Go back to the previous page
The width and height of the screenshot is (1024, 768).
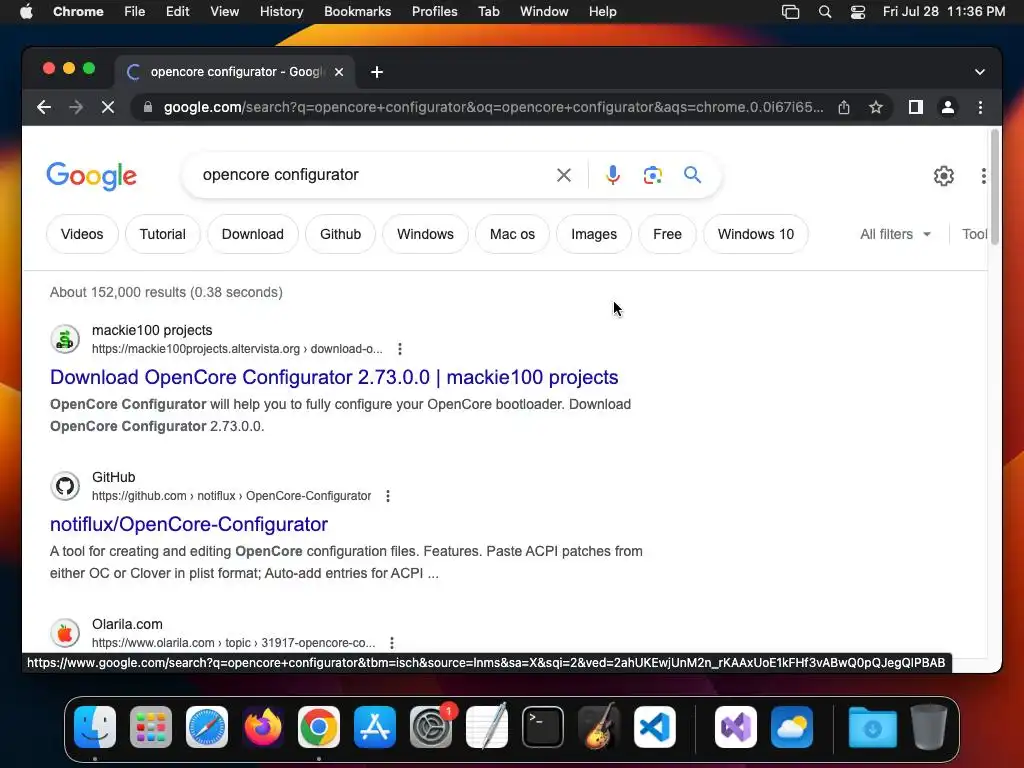[44, 107]
